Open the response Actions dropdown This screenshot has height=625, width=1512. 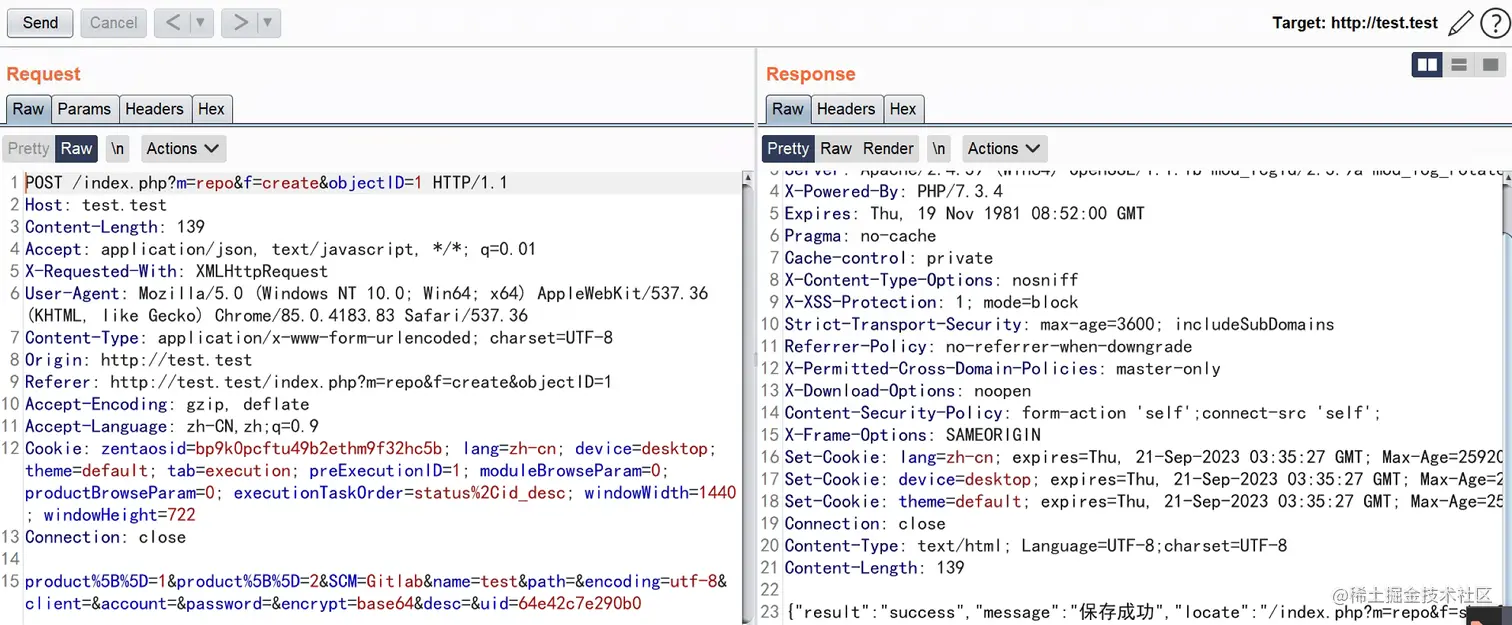[1004, 149]
